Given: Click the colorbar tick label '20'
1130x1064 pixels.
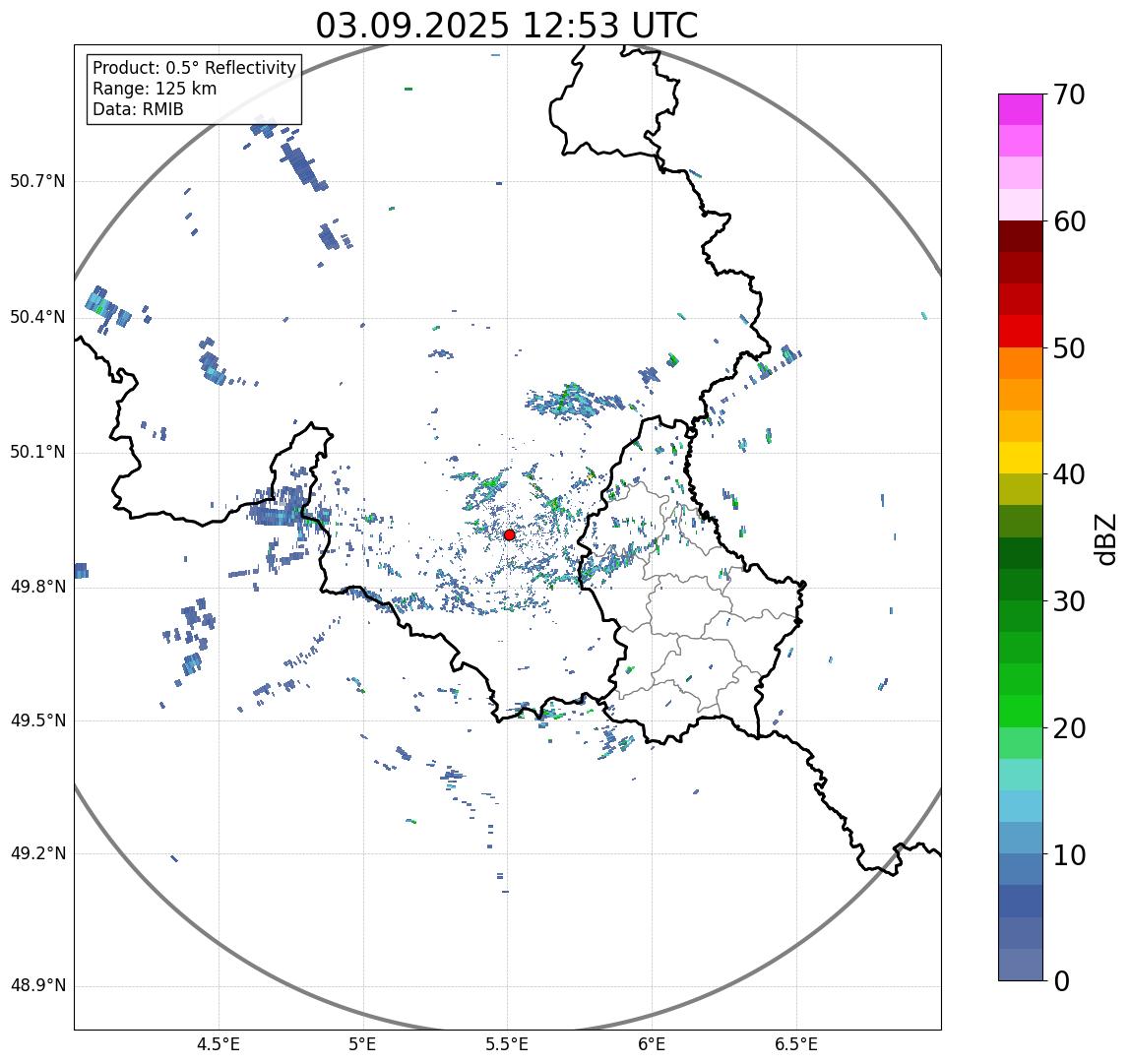Looking at the screenshot, I should [1069, 728].
